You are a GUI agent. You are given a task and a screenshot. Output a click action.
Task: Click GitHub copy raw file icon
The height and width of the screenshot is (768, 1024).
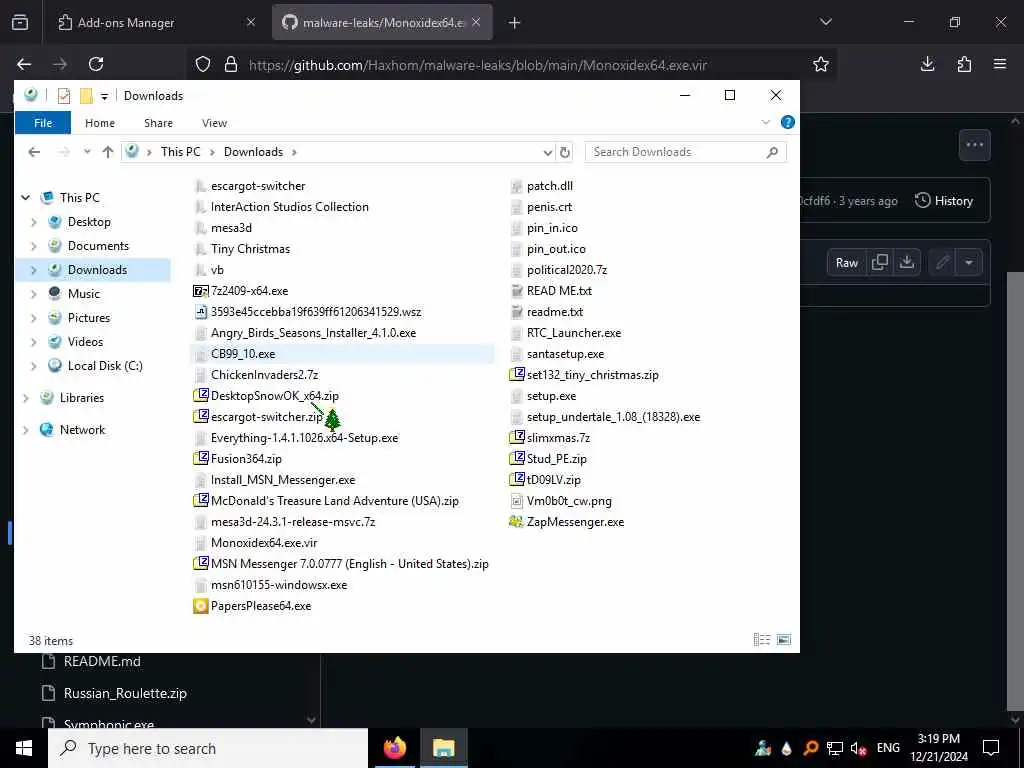coord(880,263)
